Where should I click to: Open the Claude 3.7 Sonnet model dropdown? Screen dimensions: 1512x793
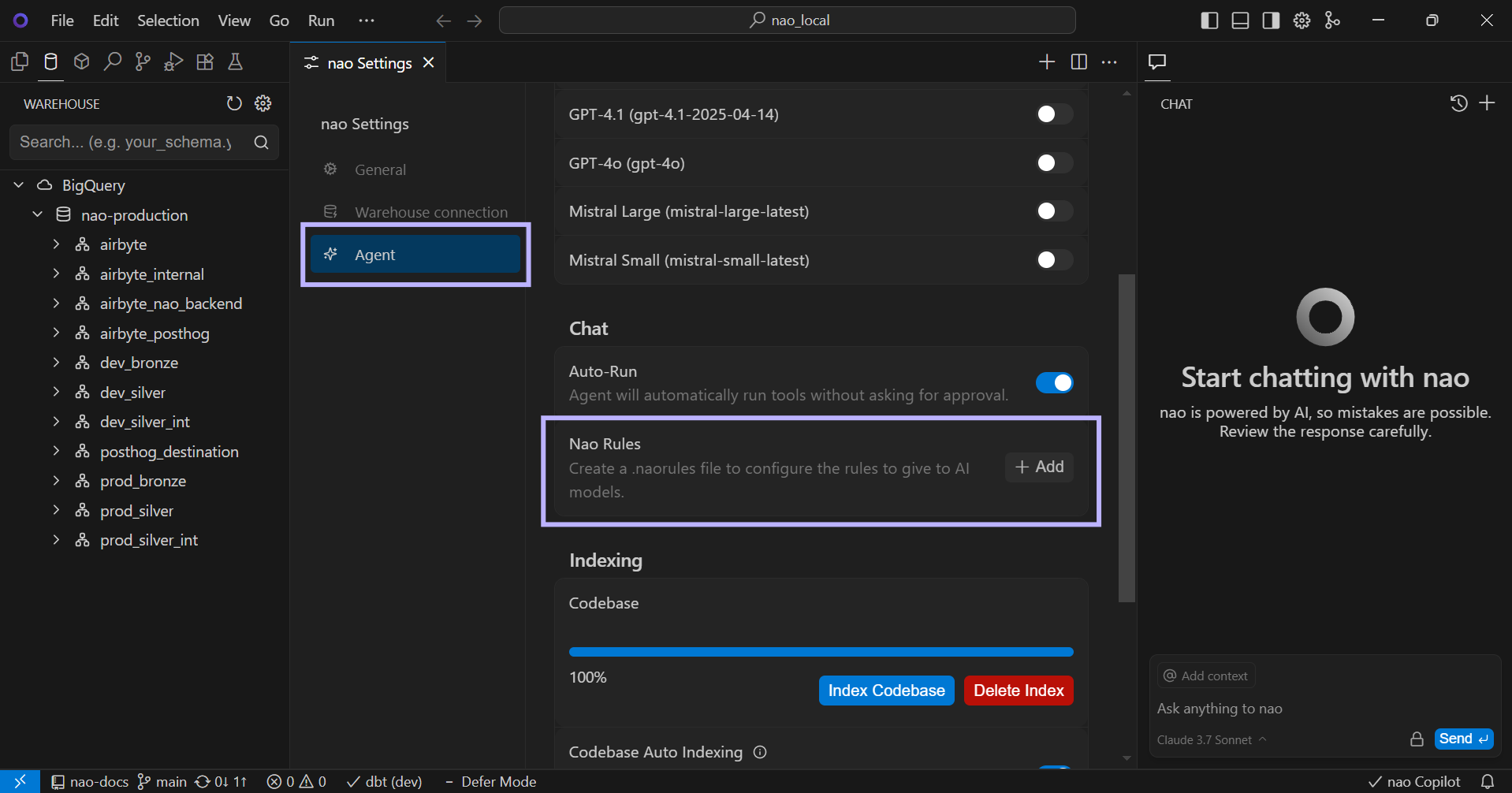[x=1211, y=739]
